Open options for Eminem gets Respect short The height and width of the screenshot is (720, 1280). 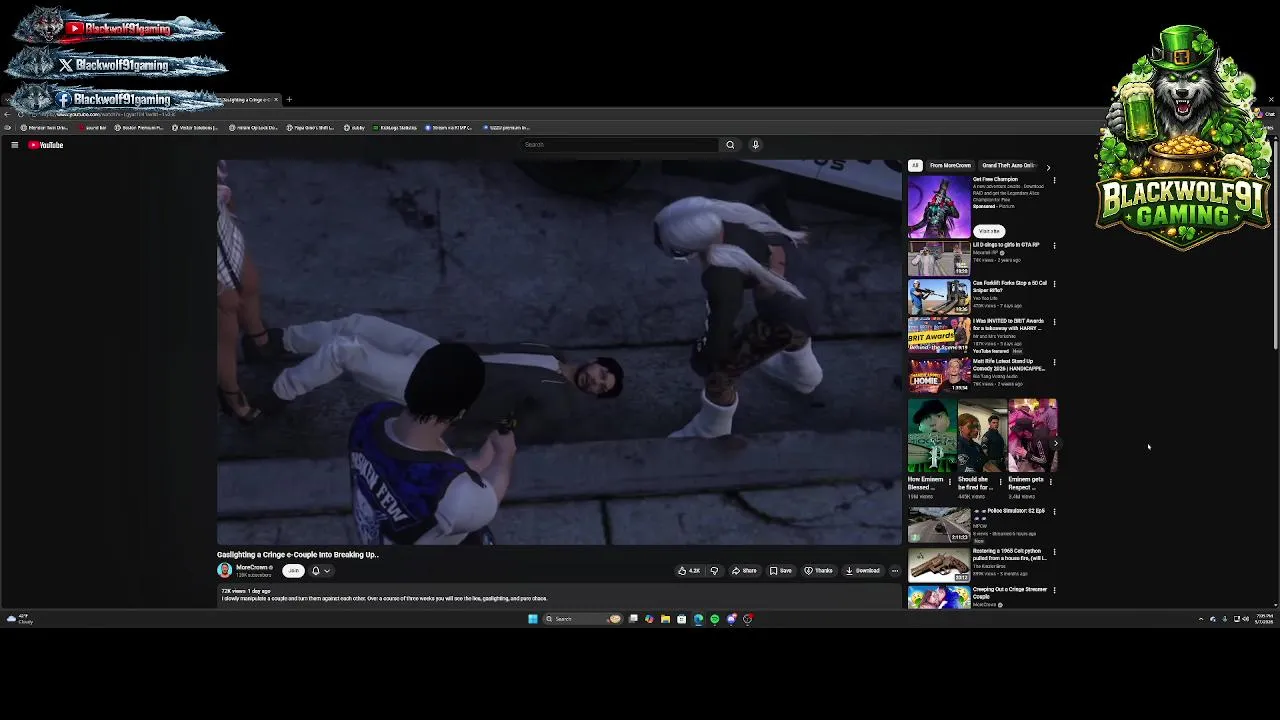1051,482
